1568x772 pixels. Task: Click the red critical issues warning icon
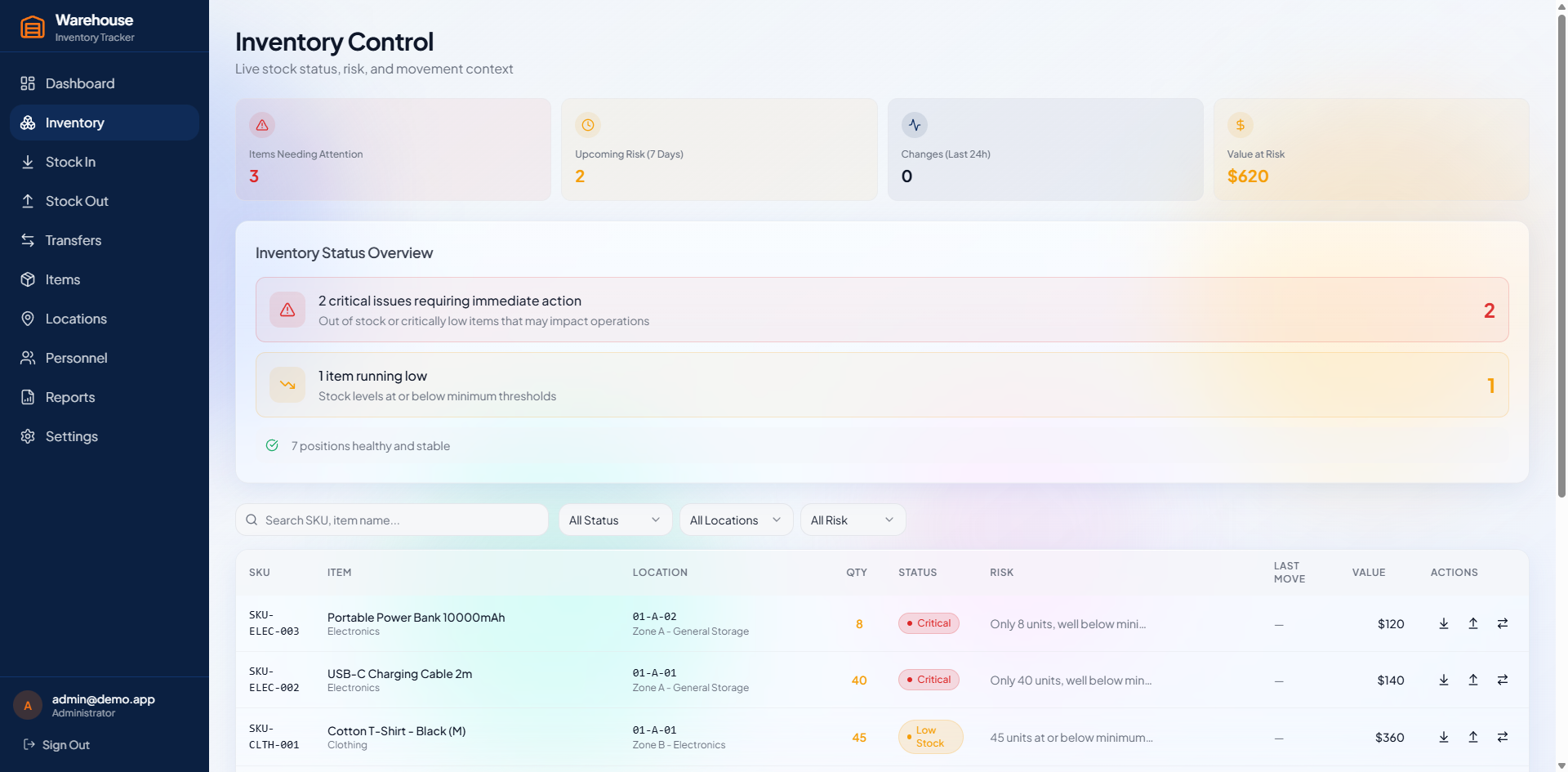[x=287, y=310]
